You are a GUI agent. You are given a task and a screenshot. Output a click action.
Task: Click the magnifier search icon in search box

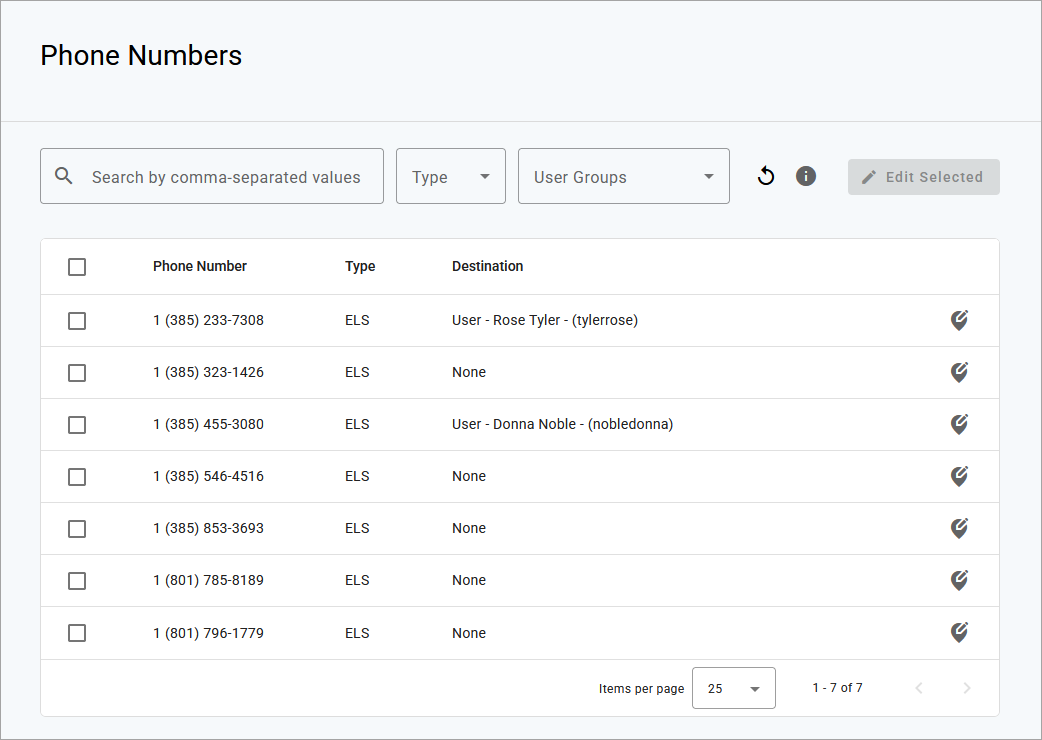64,176
